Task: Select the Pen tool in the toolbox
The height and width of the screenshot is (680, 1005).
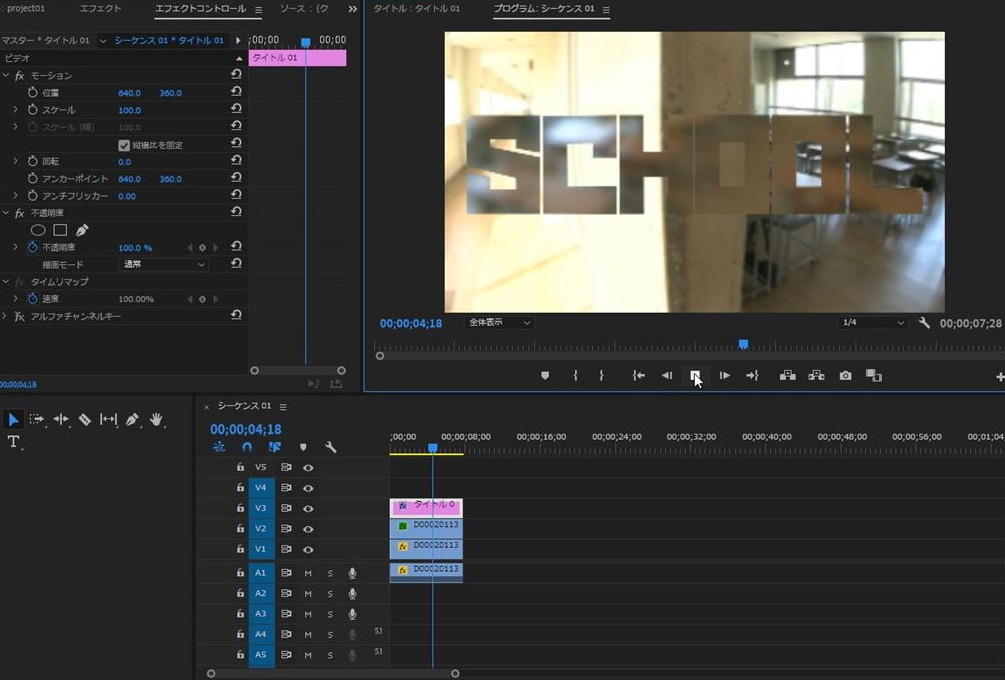Action: pos(132,420)
